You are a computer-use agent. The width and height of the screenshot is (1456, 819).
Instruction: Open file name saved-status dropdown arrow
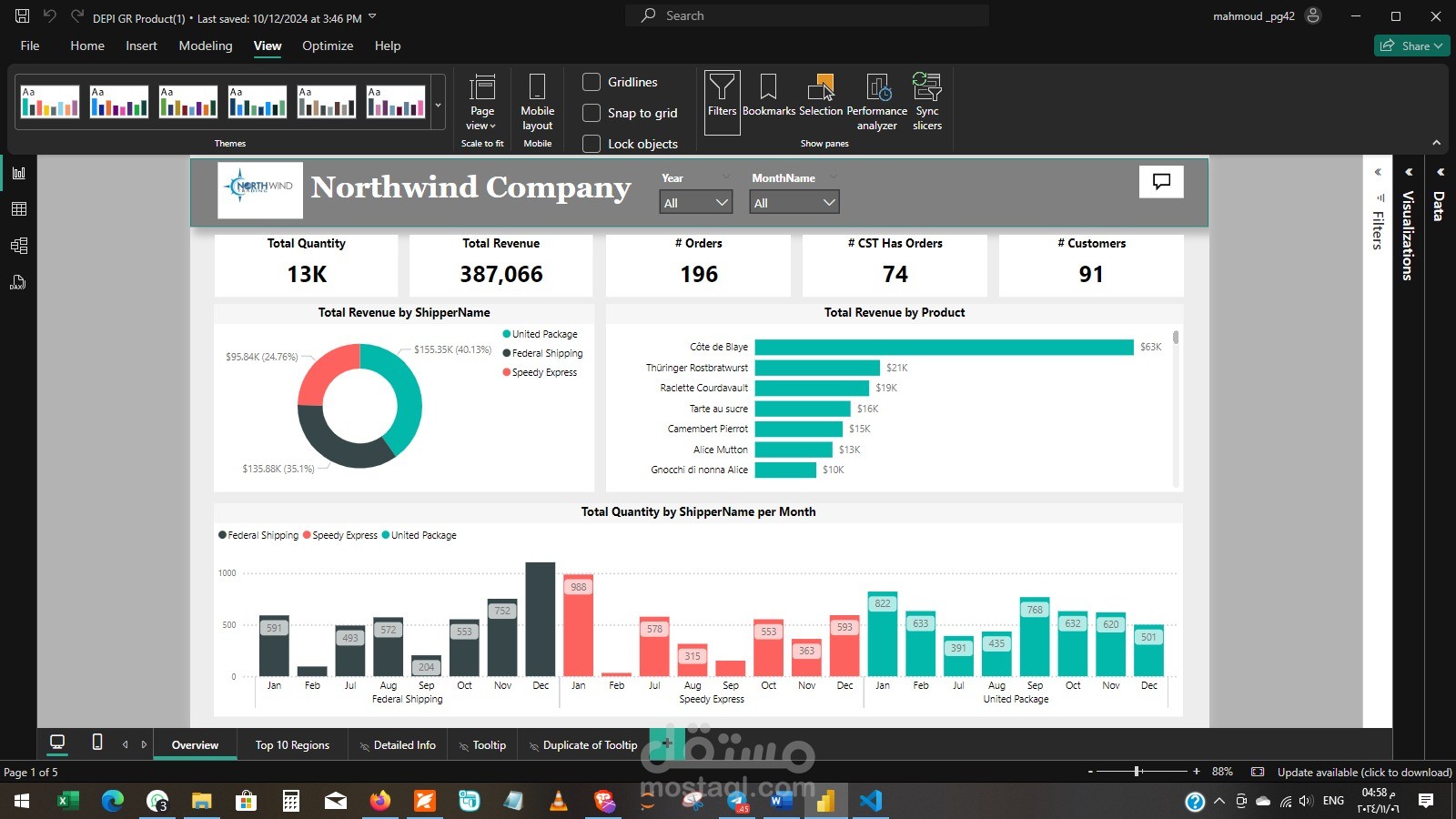tap(372, 17)
